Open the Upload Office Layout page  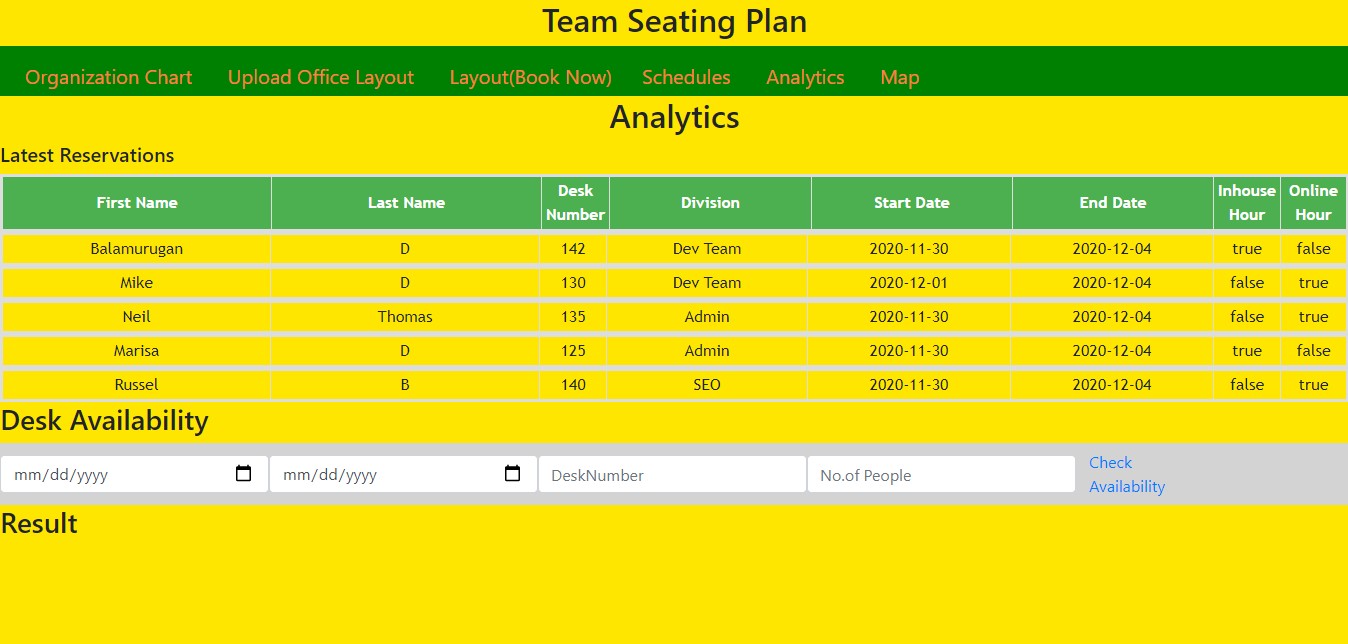[321, 77]
